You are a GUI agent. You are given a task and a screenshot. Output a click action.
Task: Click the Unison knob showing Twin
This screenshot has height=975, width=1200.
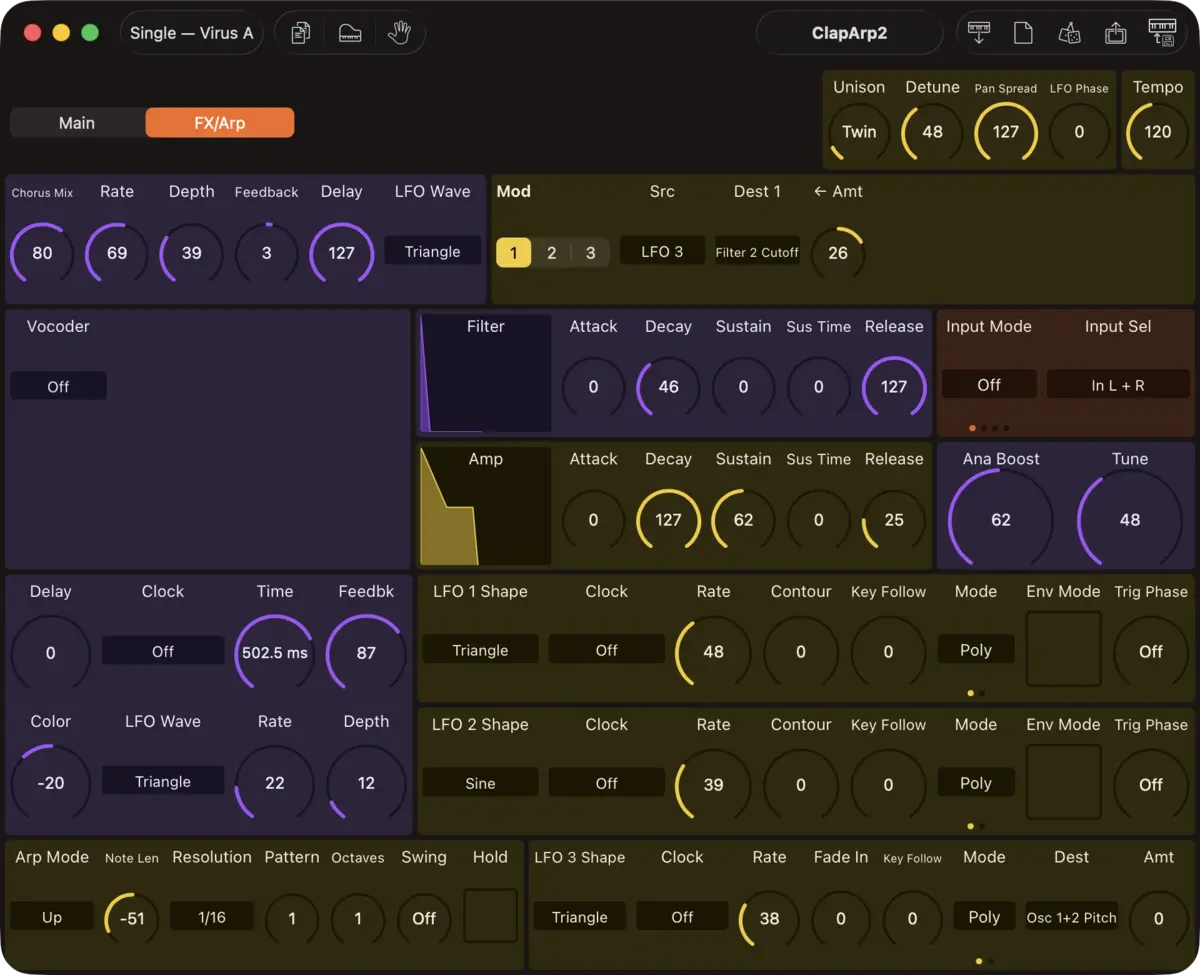pyautogui.click(x=859, y=132)
